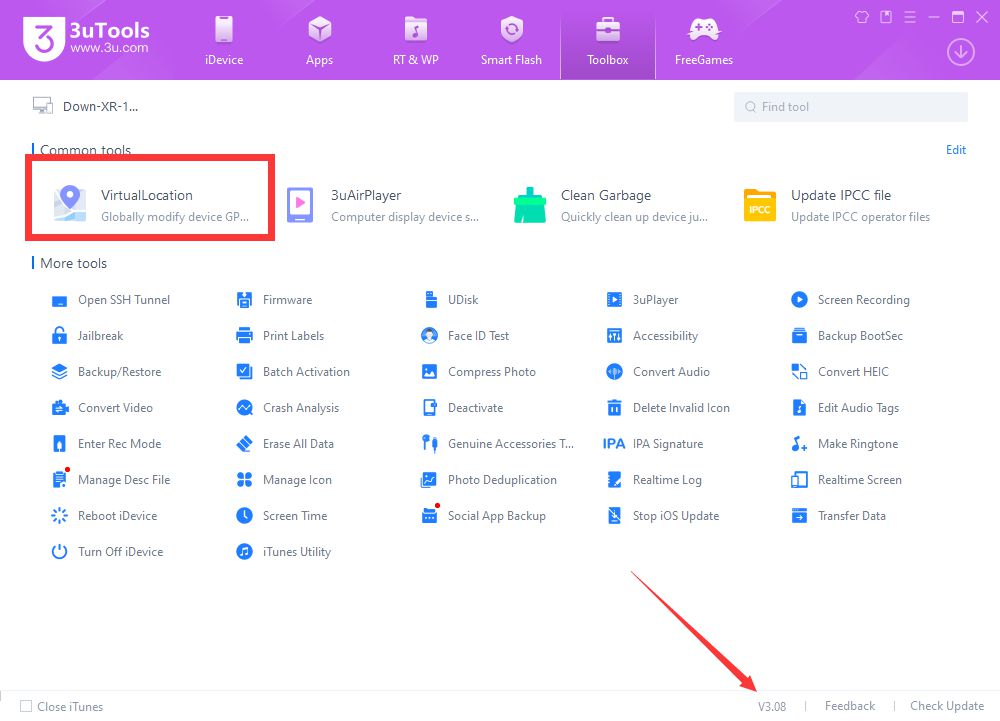The height and width of the screenshot is (721, 1000).
Task: Click the V3.08 version label
Action: (772, 706)
